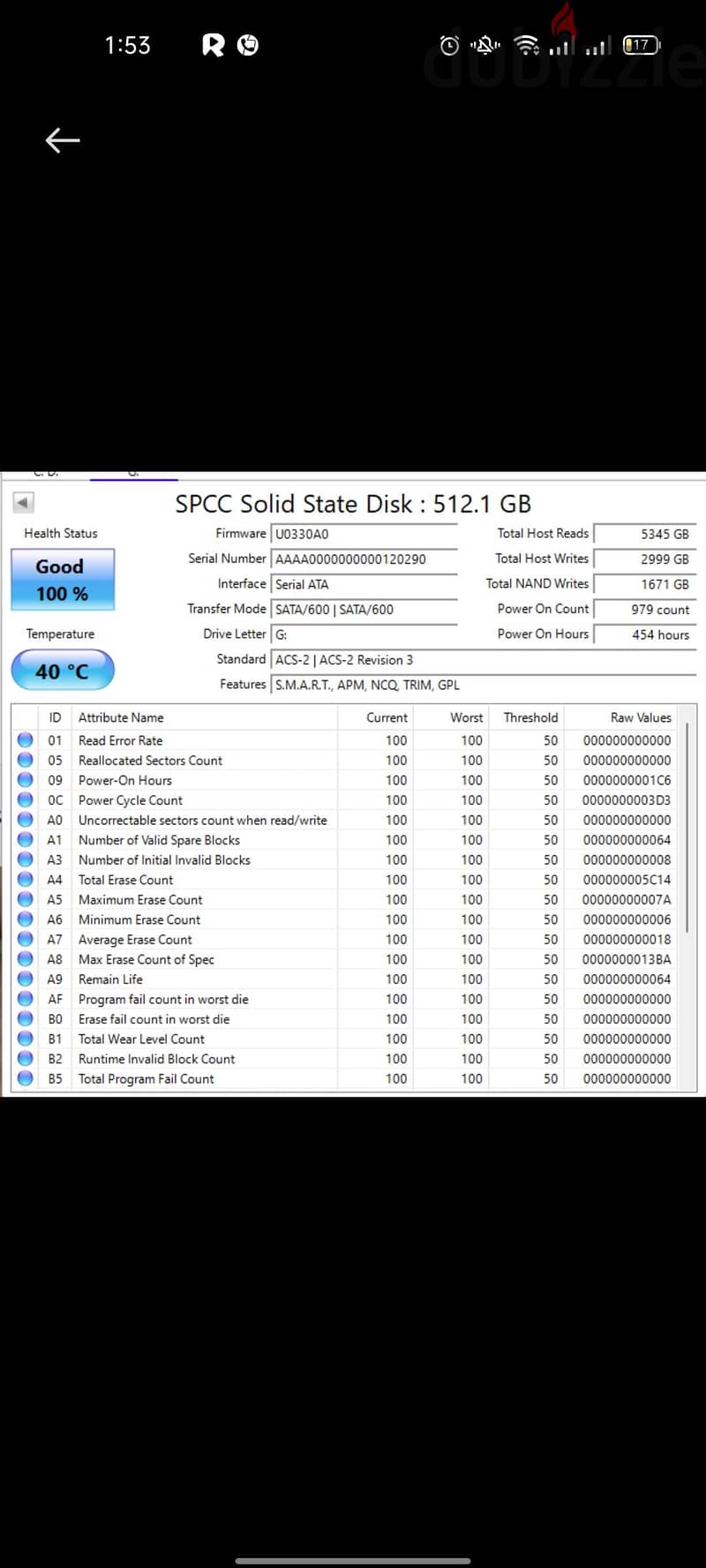
Task: Click the Transfer Mode field SATA/600
Action: click(364, 609)
